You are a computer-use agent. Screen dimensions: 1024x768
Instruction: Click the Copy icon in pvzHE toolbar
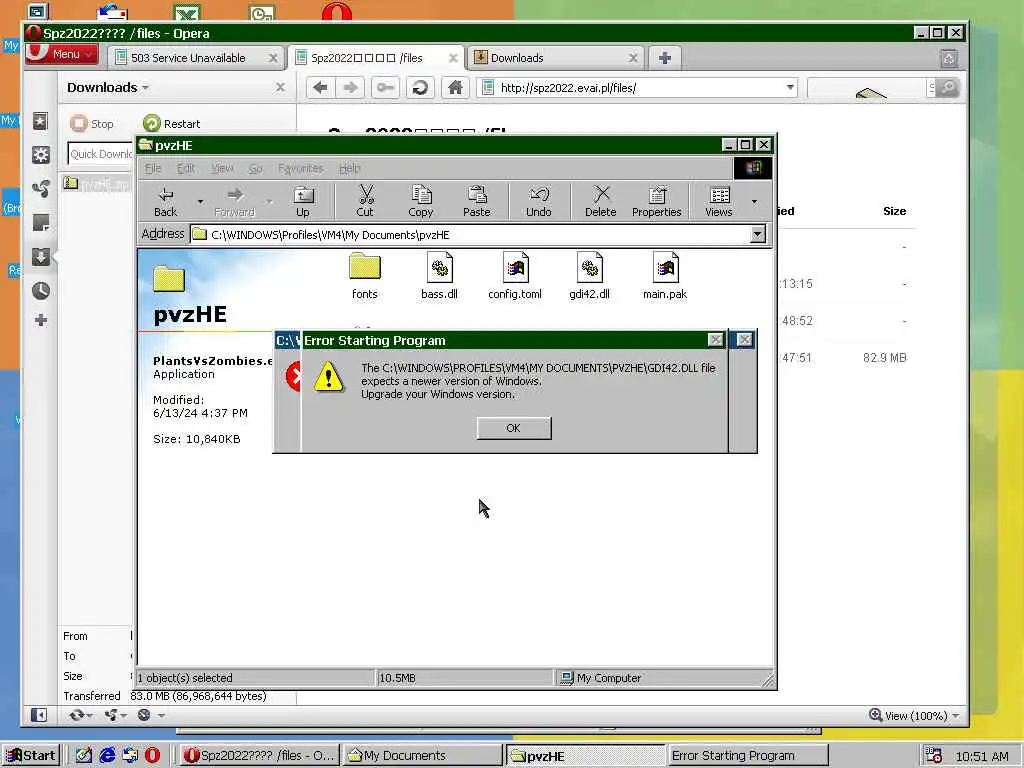click(421, 201)
